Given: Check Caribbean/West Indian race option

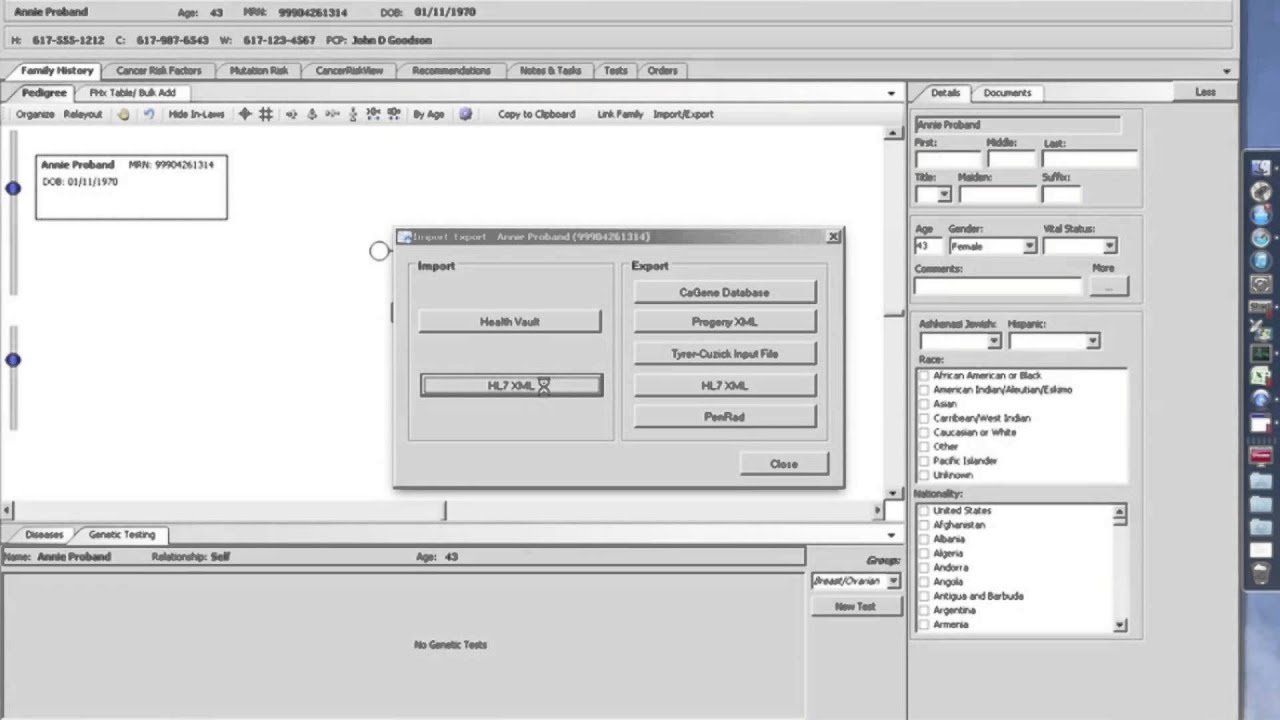Looking at the screenshot, I should [924, 418].
